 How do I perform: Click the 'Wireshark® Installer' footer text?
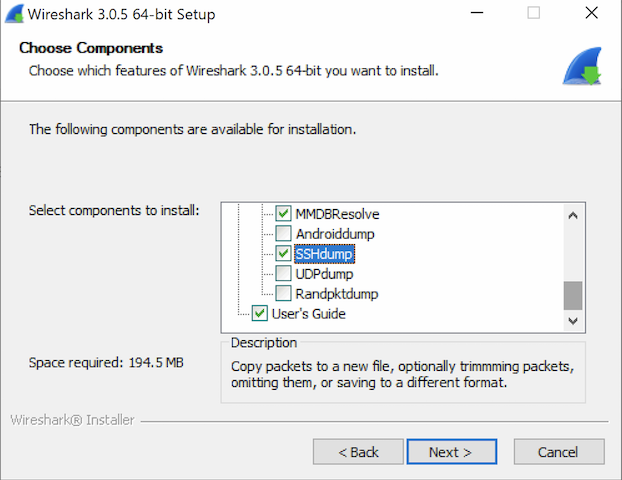click(73, 420)
